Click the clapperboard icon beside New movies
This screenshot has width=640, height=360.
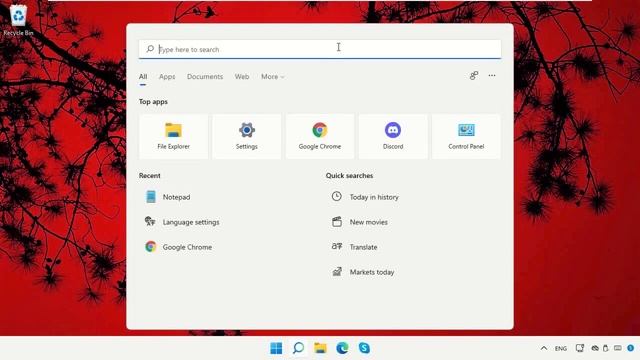[337, 222]
